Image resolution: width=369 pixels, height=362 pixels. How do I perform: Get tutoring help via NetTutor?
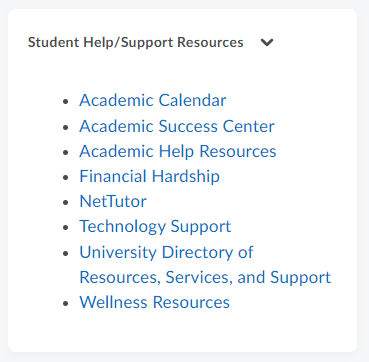coord(113,202)
